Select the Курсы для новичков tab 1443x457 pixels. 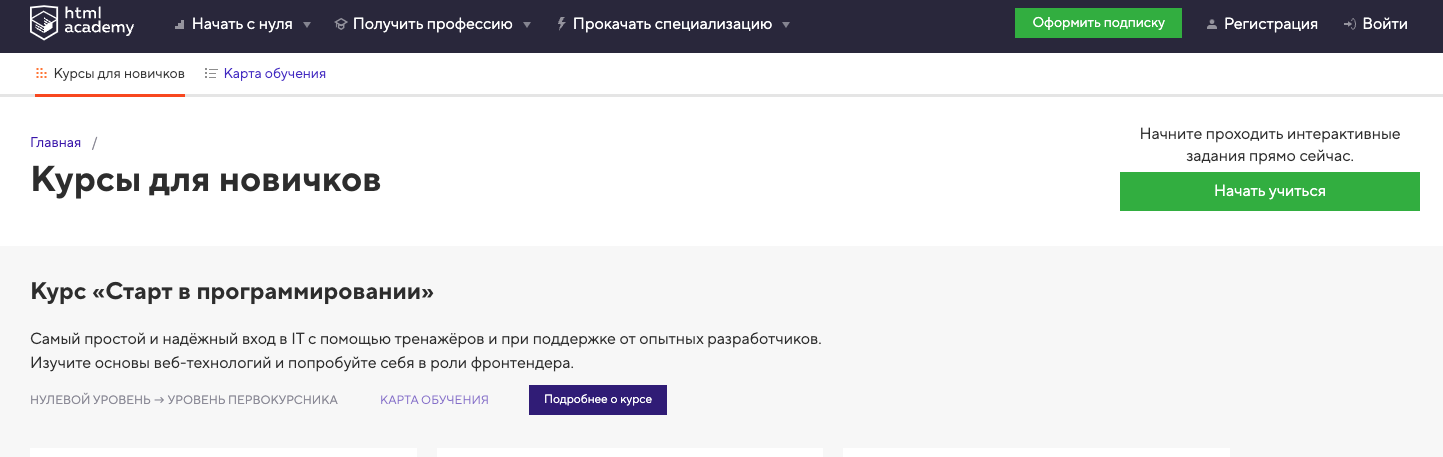point(110,74)
